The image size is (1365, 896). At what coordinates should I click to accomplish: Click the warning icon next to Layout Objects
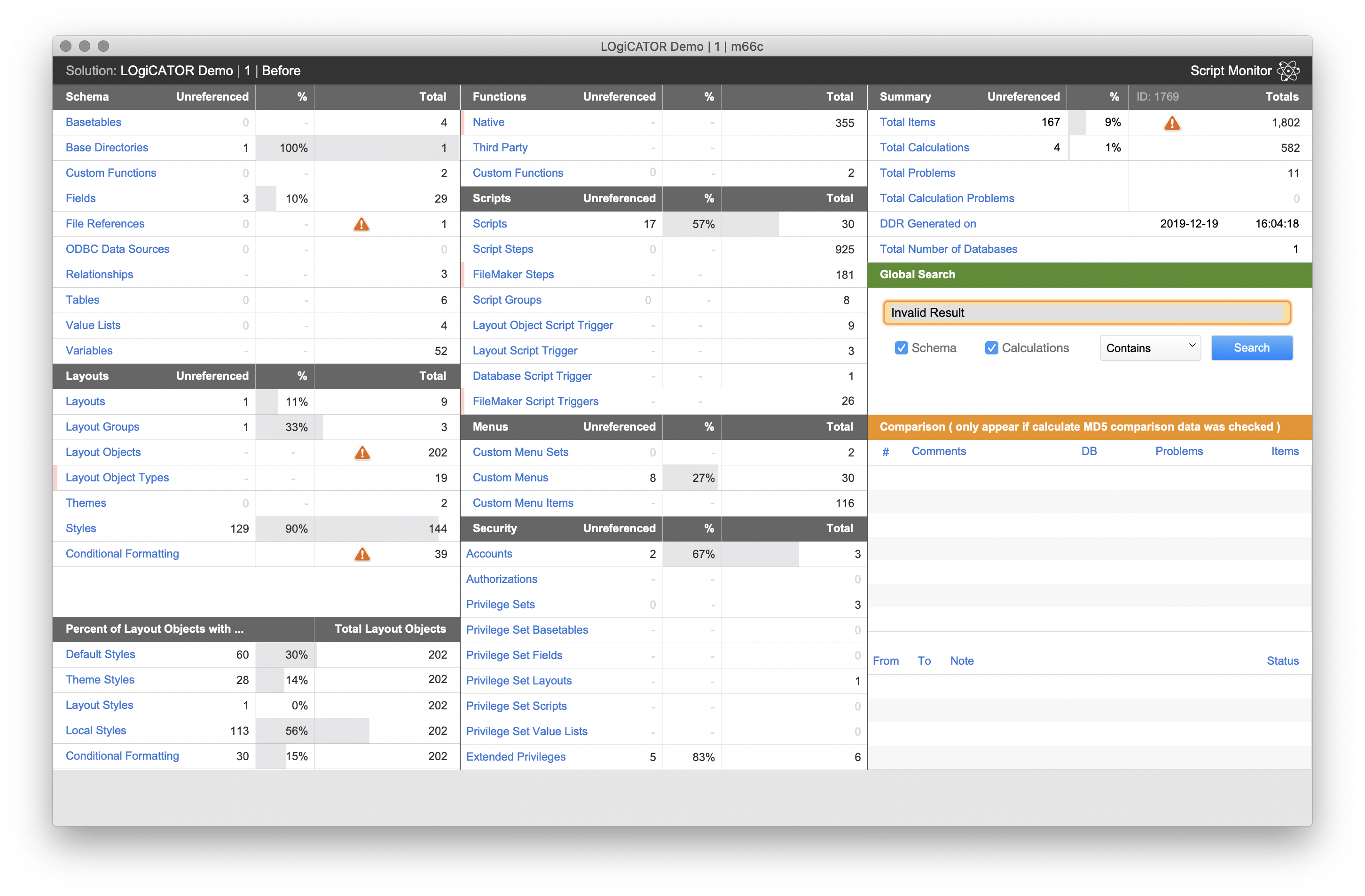pyautogui.click(x=362, y=453)
